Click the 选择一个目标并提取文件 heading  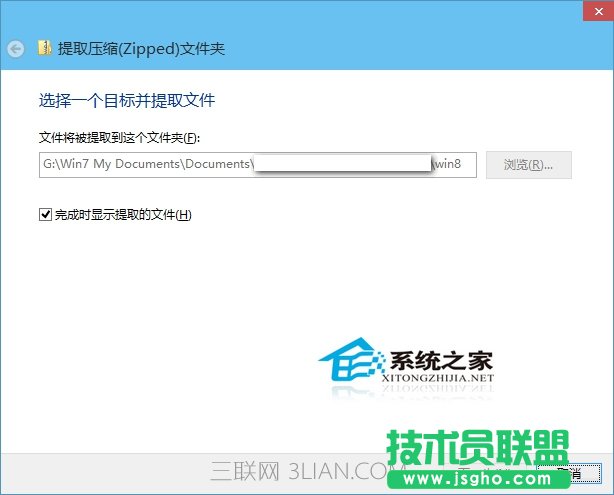tap(127, 101)
